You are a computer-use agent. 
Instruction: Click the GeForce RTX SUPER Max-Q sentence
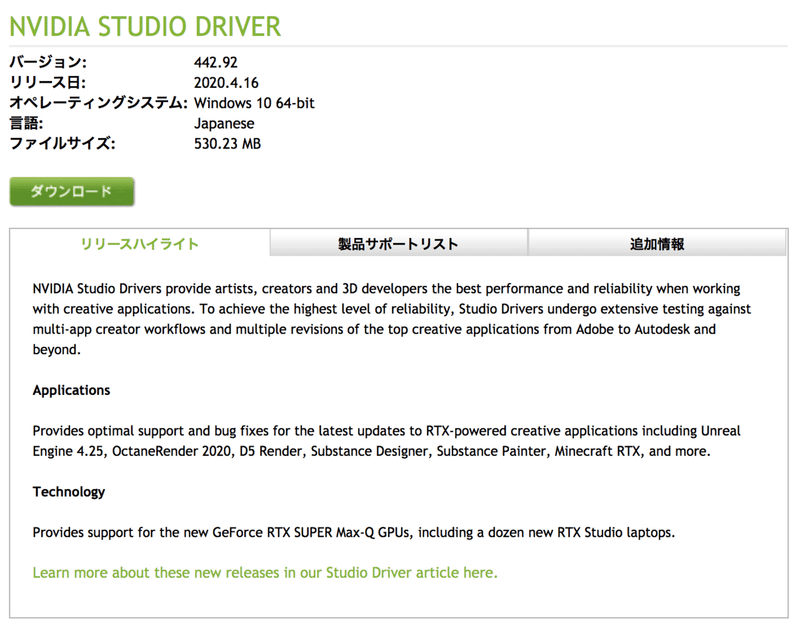[x=354, y=532]
